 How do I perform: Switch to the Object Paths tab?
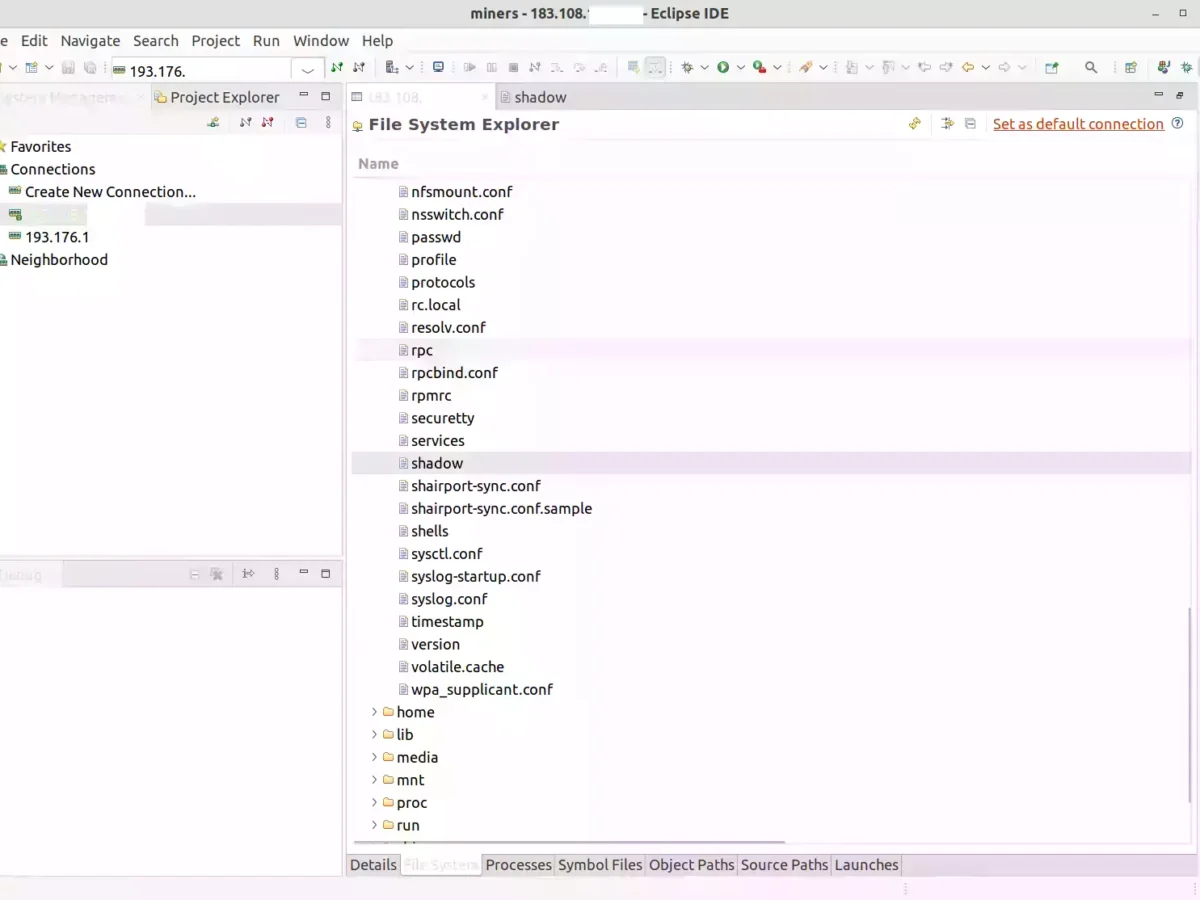(692, 865)
